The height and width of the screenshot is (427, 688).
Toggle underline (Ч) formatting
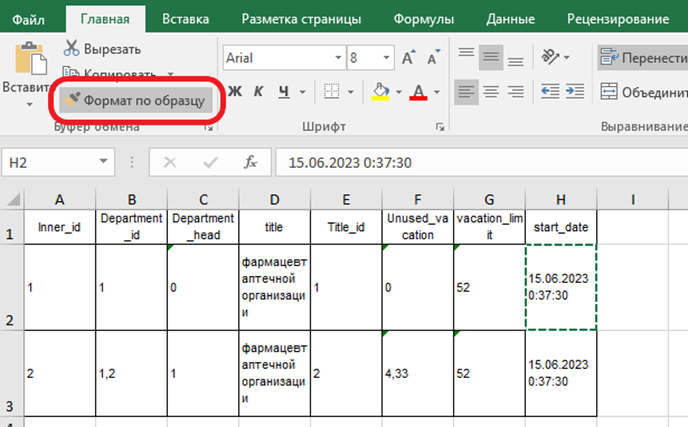(285, 92)
